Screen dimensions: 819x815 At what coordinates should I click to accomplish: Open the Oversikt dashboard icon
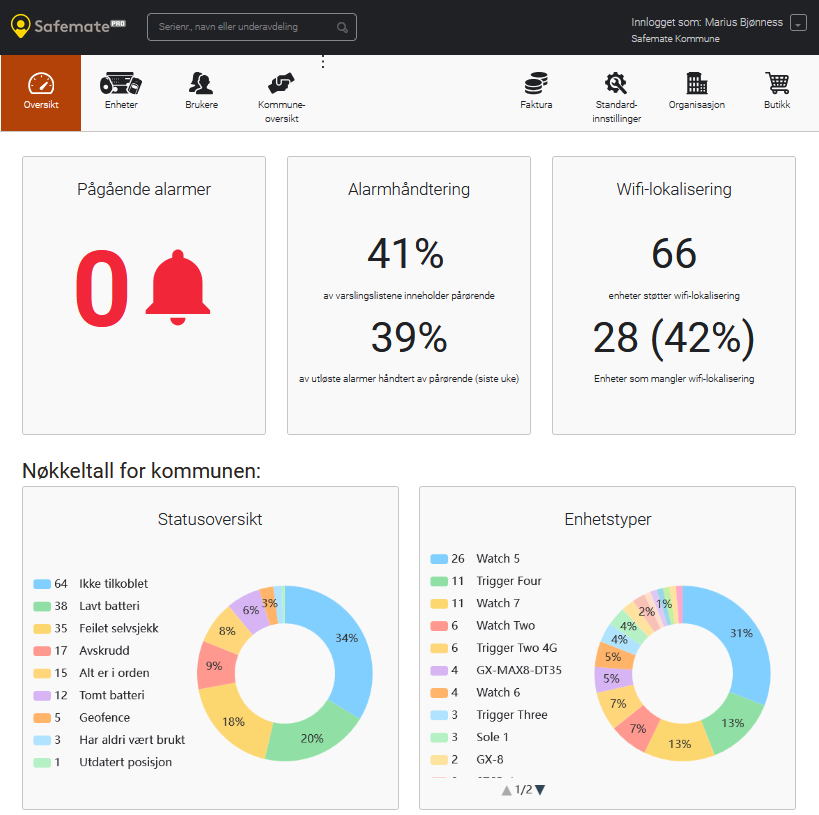click(41, 84)
